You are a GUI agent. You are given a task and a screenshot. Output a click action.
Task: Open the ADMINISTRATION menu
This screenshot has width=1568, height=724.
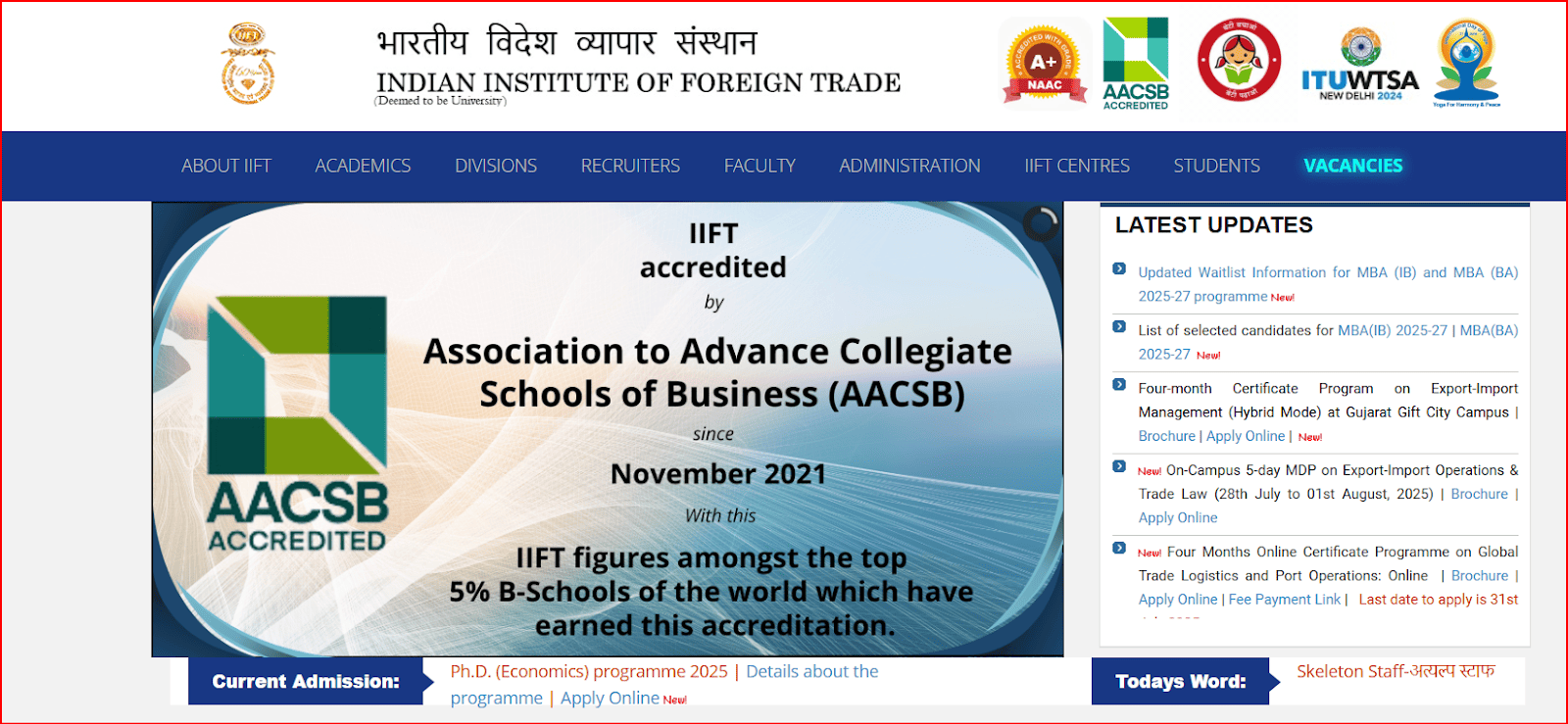[909, 166]
